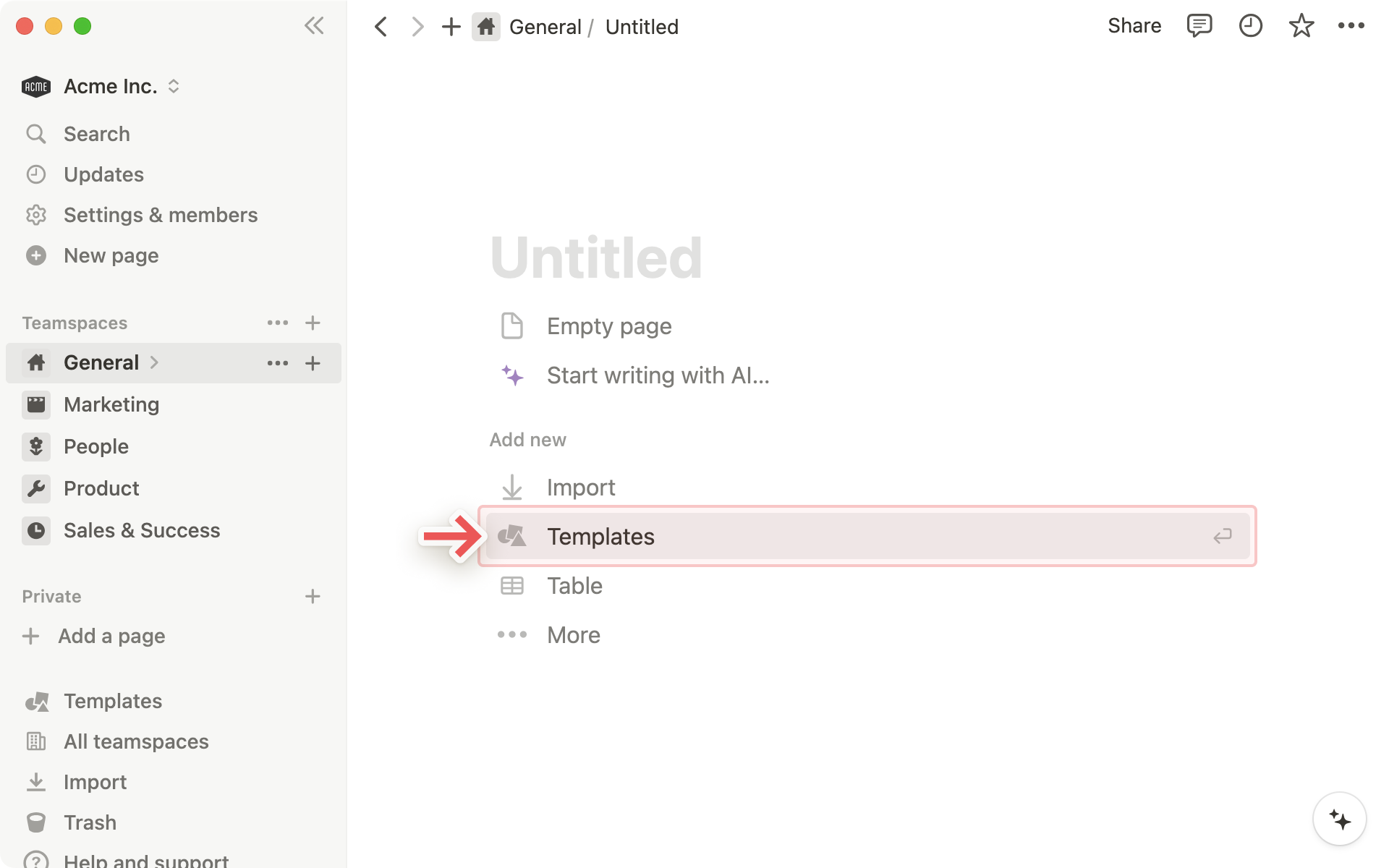This screenshot has width=1389, height=868.
Task: Open Marketing teamspace in sidebar
Action: coord(111,404)
